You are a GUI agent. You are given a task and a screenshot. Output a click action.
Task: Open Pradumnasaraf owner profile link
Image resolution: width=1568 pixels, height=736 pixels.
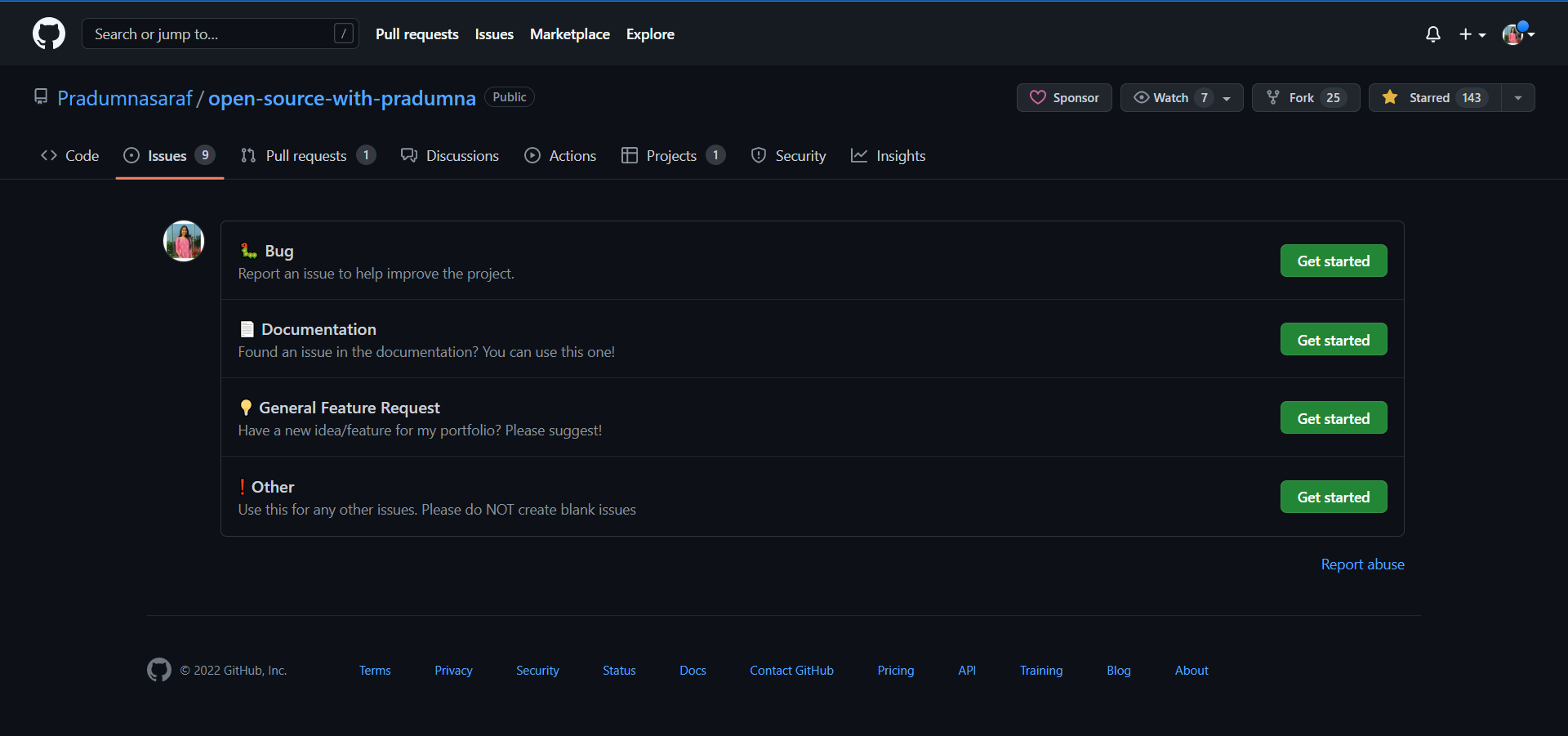(125, 98)
